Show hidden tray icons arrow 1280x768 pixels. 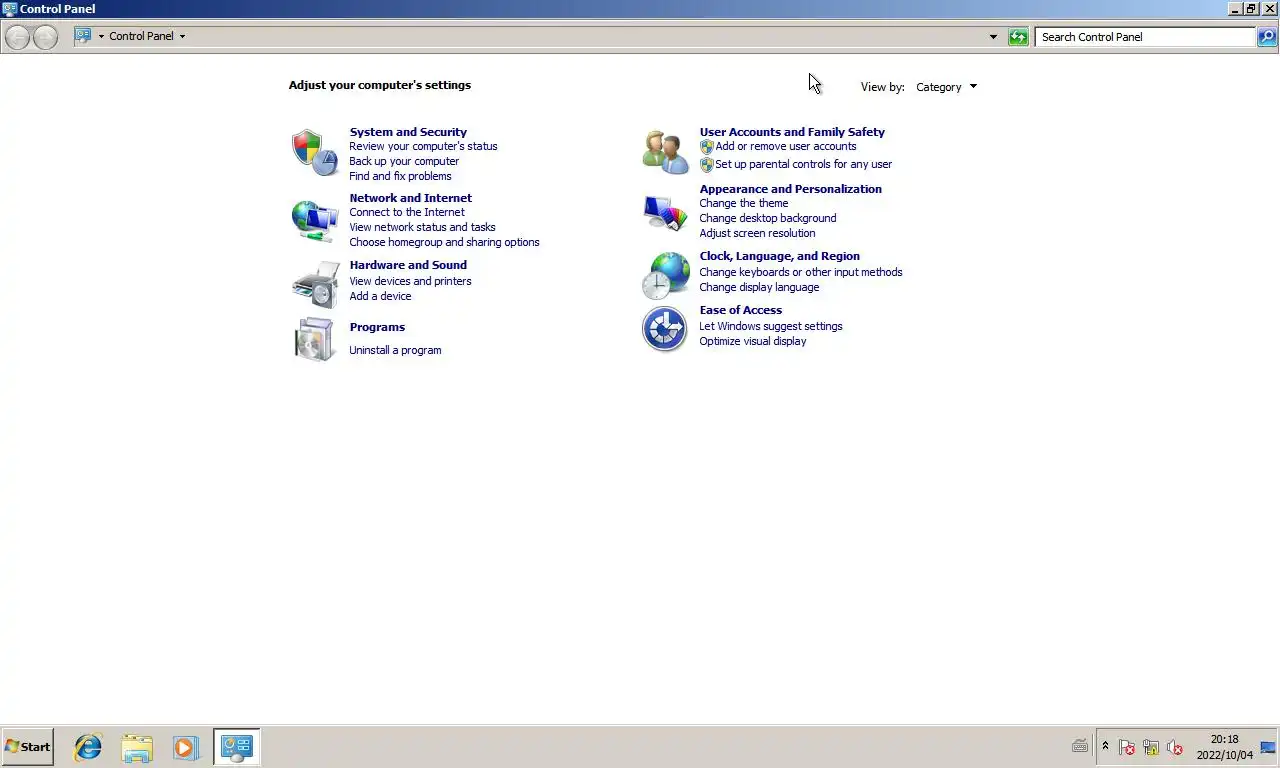tap(1105, 747)
